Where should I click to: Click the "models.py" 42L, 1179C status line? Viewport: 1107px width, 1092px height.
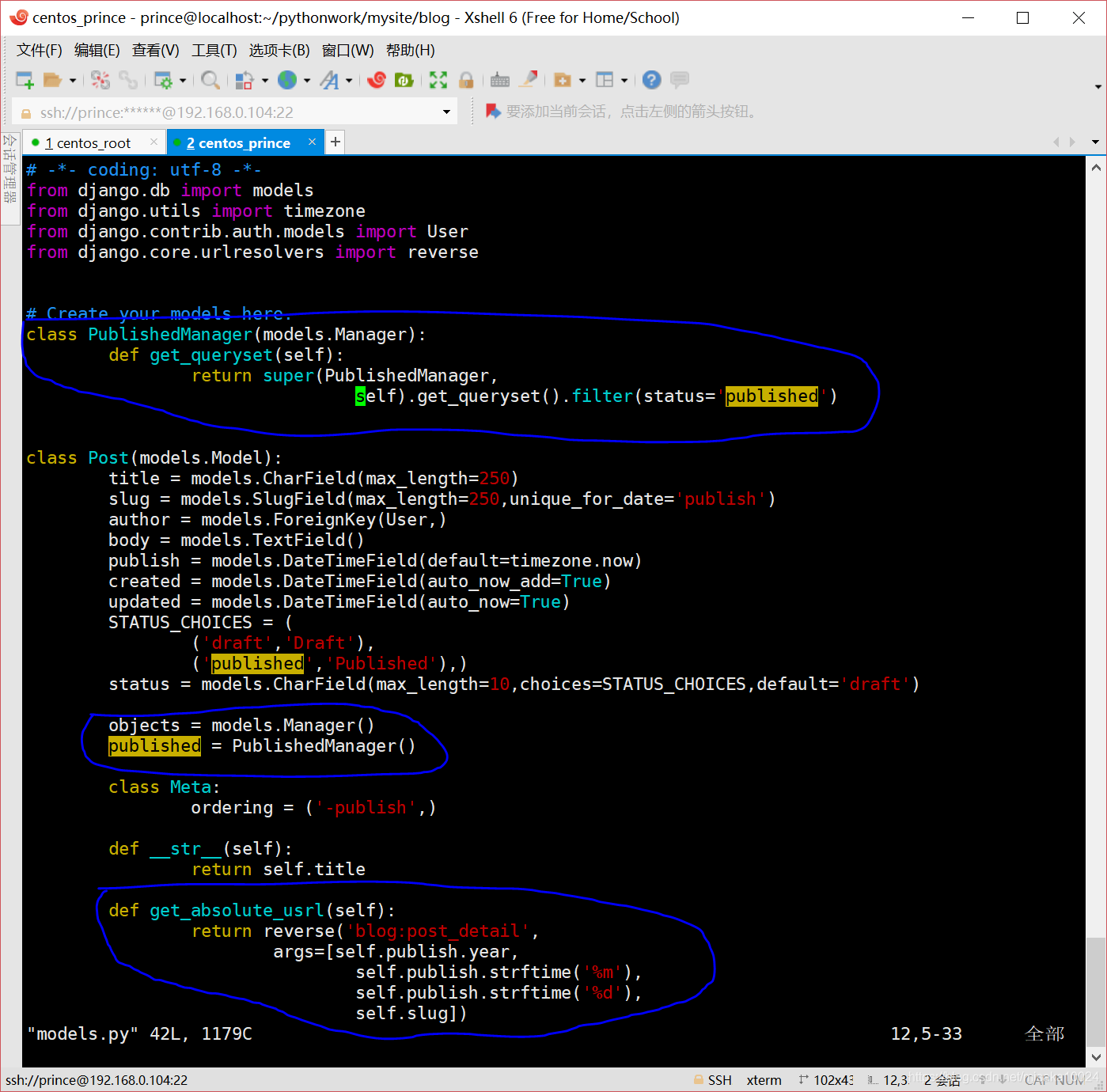point(139,1033)
